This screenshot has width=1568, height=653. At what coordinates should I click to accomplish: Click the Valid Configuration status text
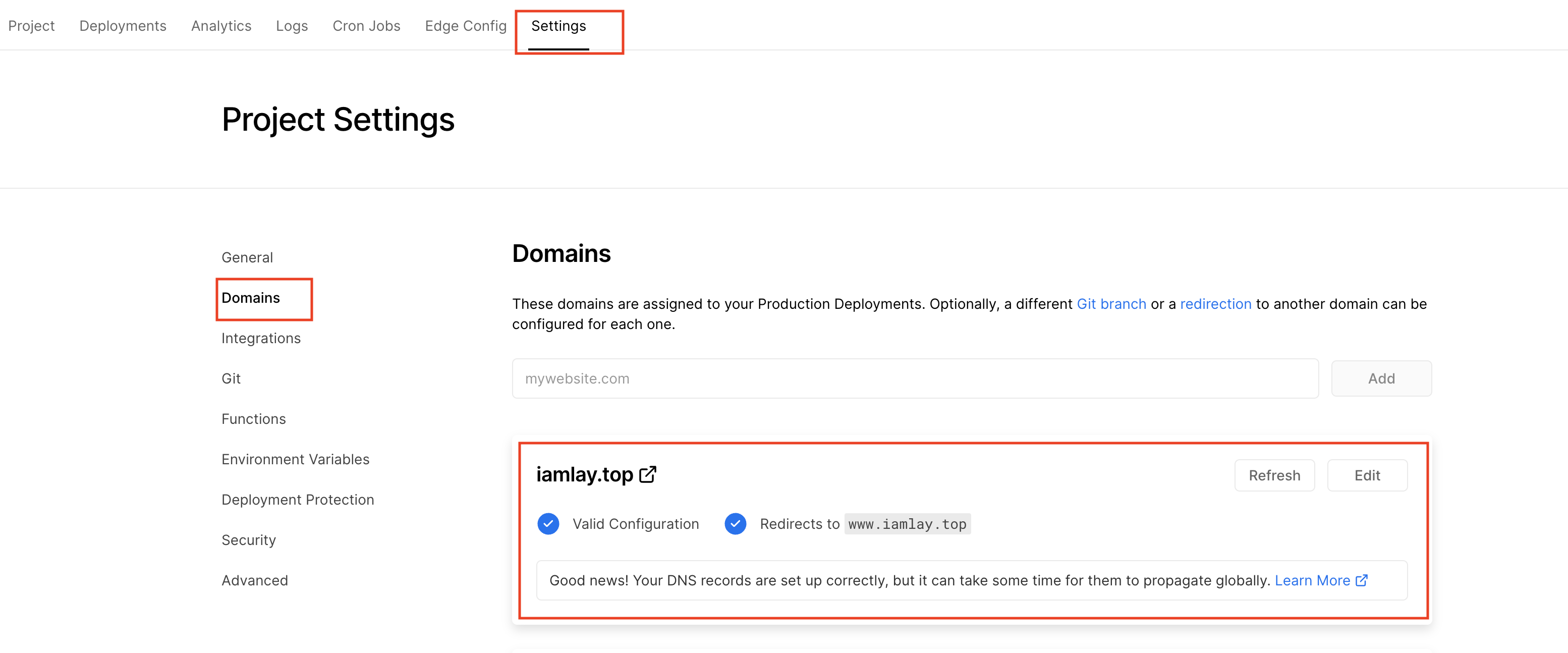pos(636,524)
